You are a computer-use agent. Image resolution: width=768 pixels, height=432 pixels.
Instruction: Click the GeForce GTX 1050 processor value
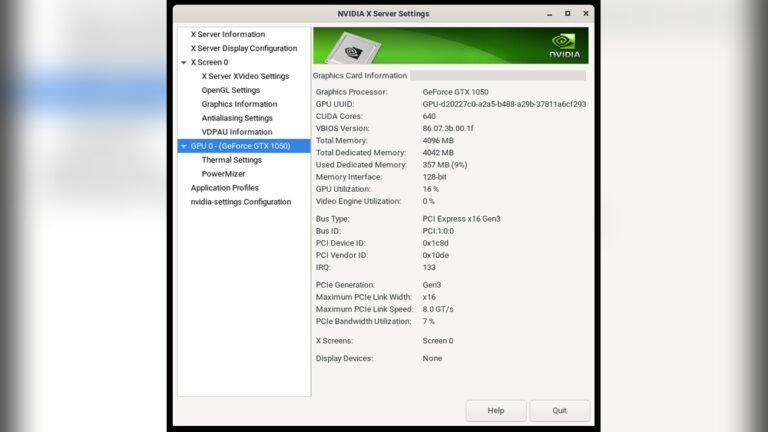456,92
